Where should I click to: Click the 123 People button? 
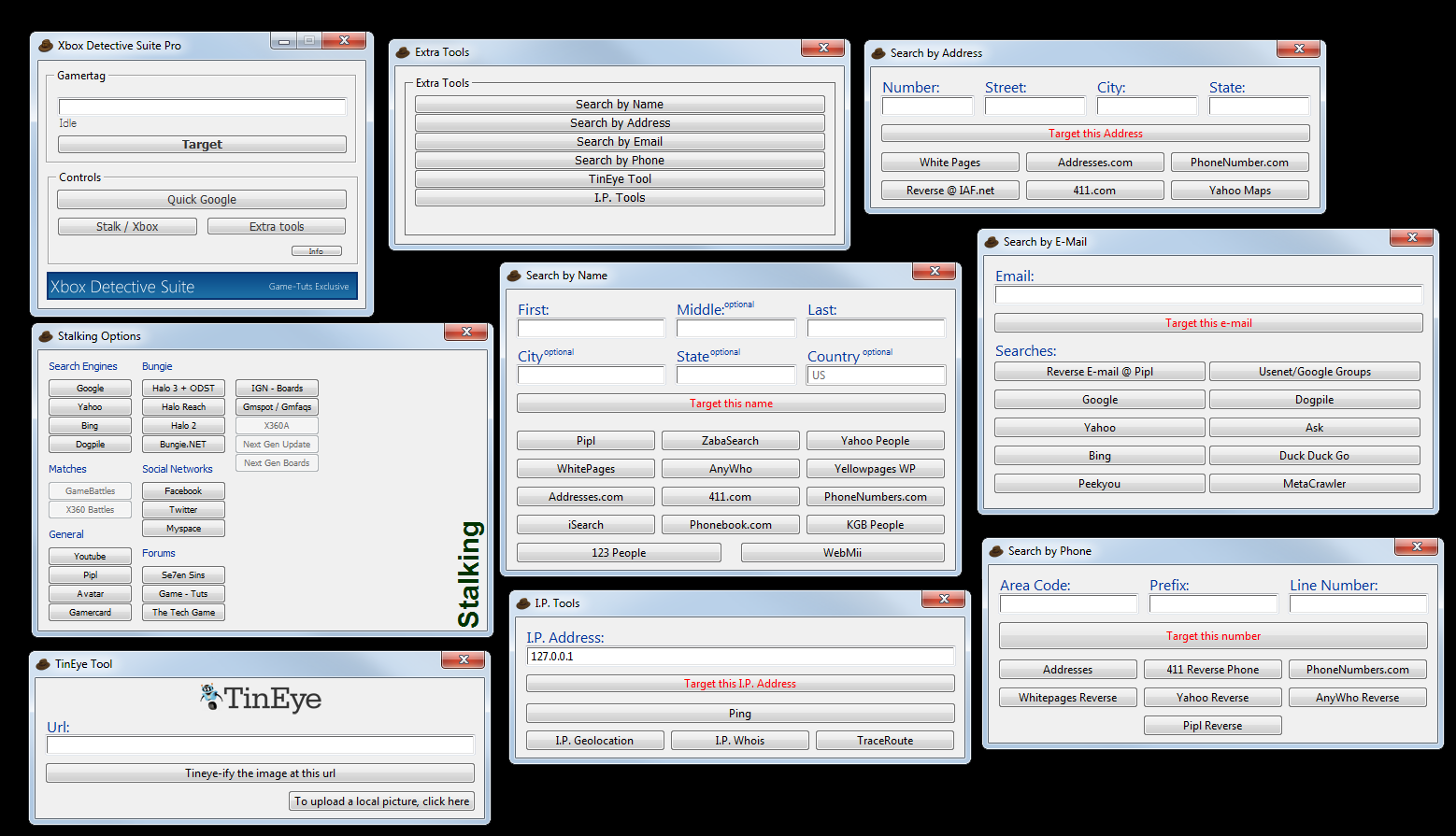tap(619, 553)
